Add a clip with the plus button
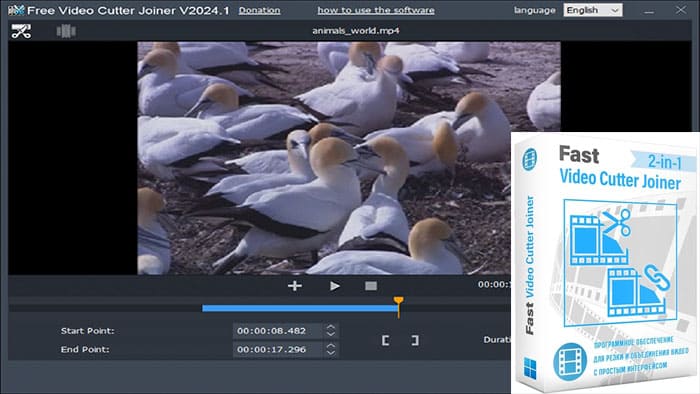The width and height of the screenshot is (700, 394). pyautogui.click(x=295, y=286)
